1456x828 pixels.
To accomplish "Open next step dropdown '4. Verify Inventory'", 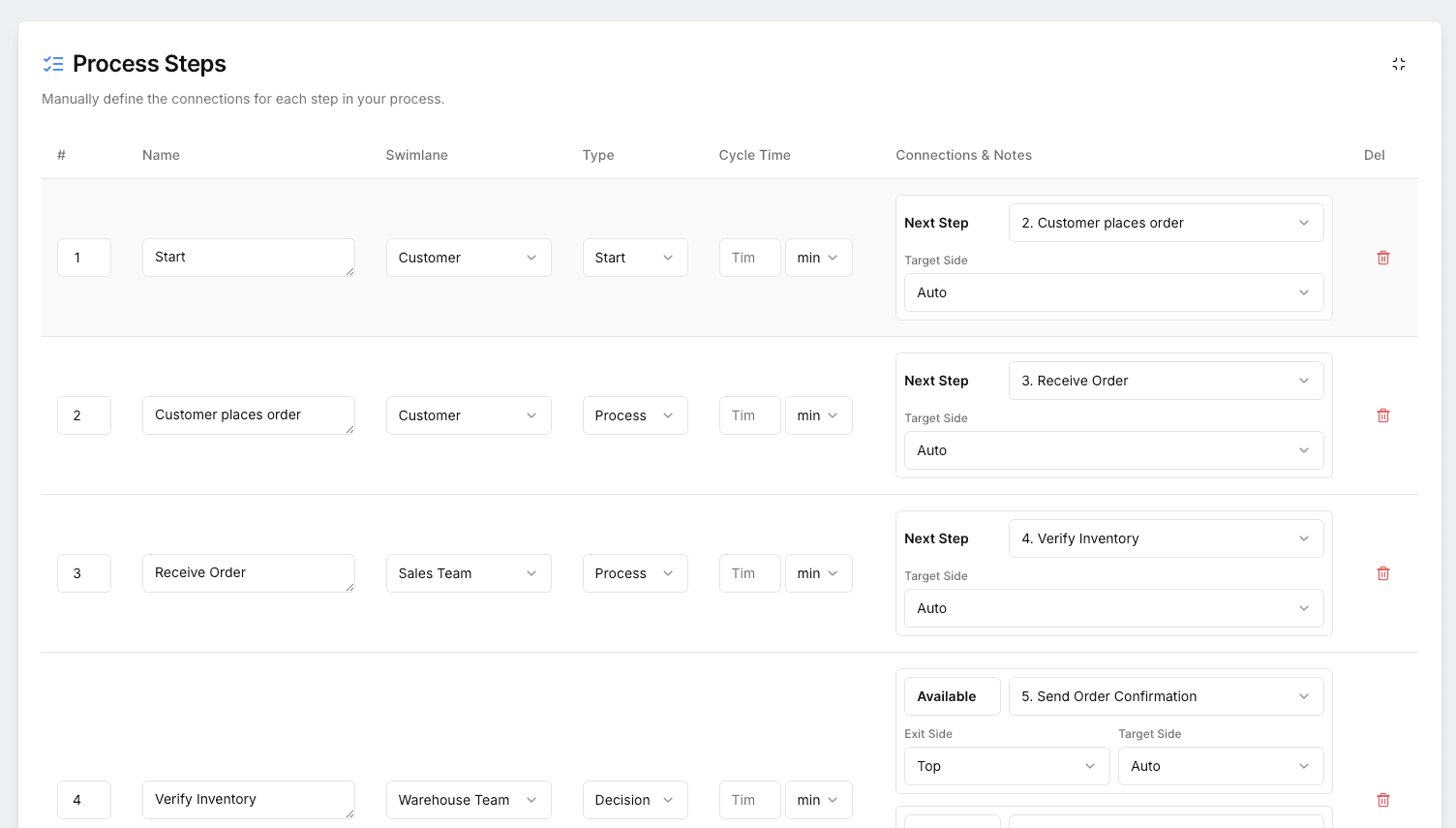I will point(1167,538).
